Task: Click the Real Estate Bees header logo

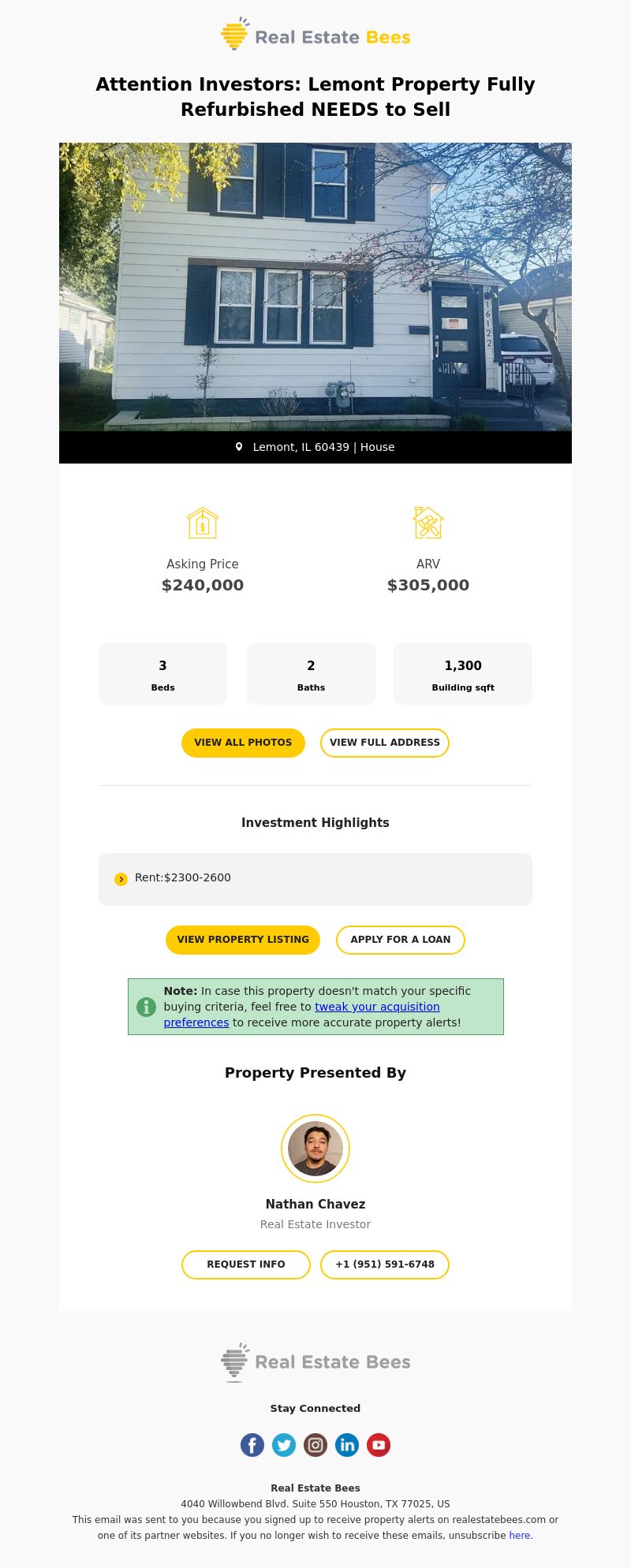Action: 315,34
